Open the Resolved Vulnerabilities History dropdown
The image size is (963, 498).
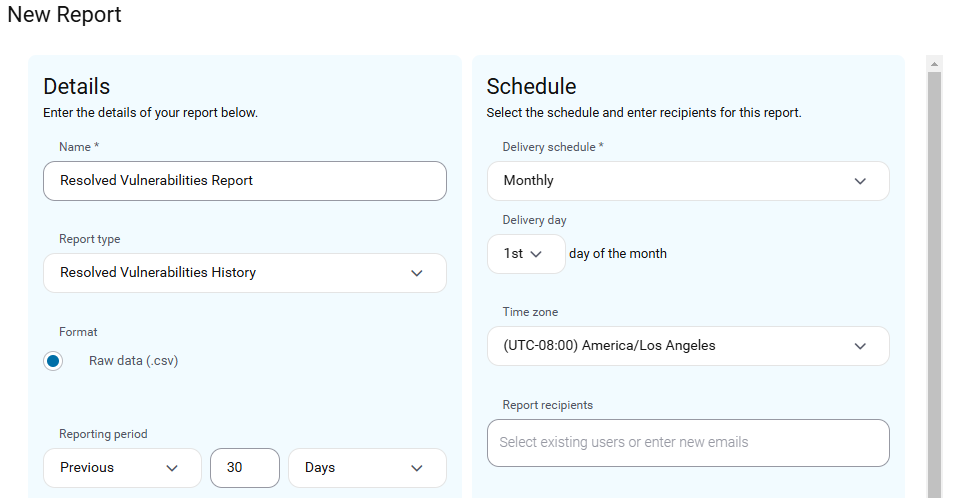(244, 273)
